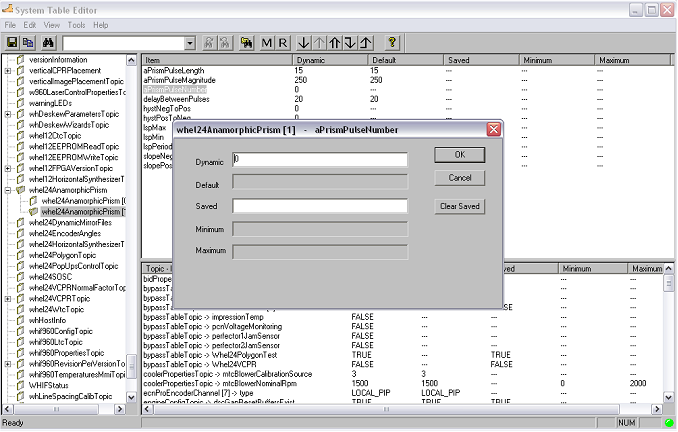Click Cancel in the aPrismPulseNumber dialog
The width and height of the screenshot is (678, 432).
pyautogui.click(x=460, y=178)
